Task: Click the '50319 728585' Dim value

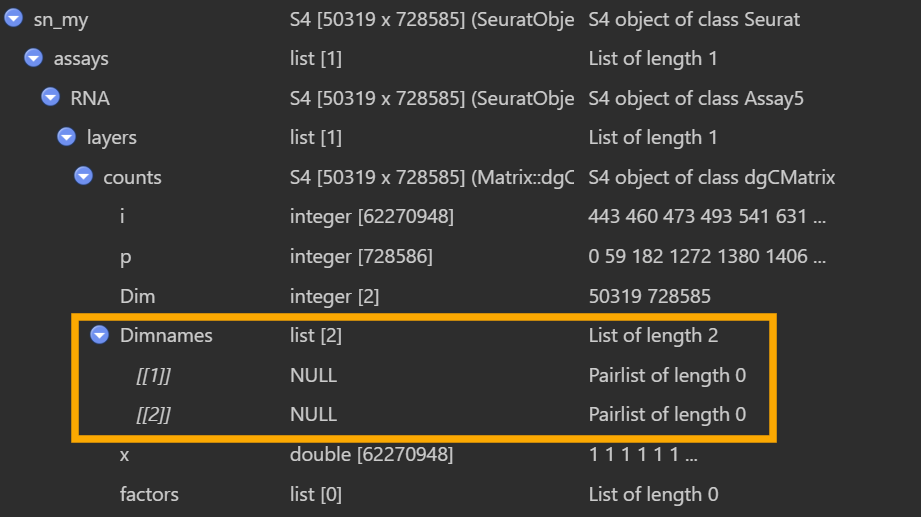Action: coord(651,296)
